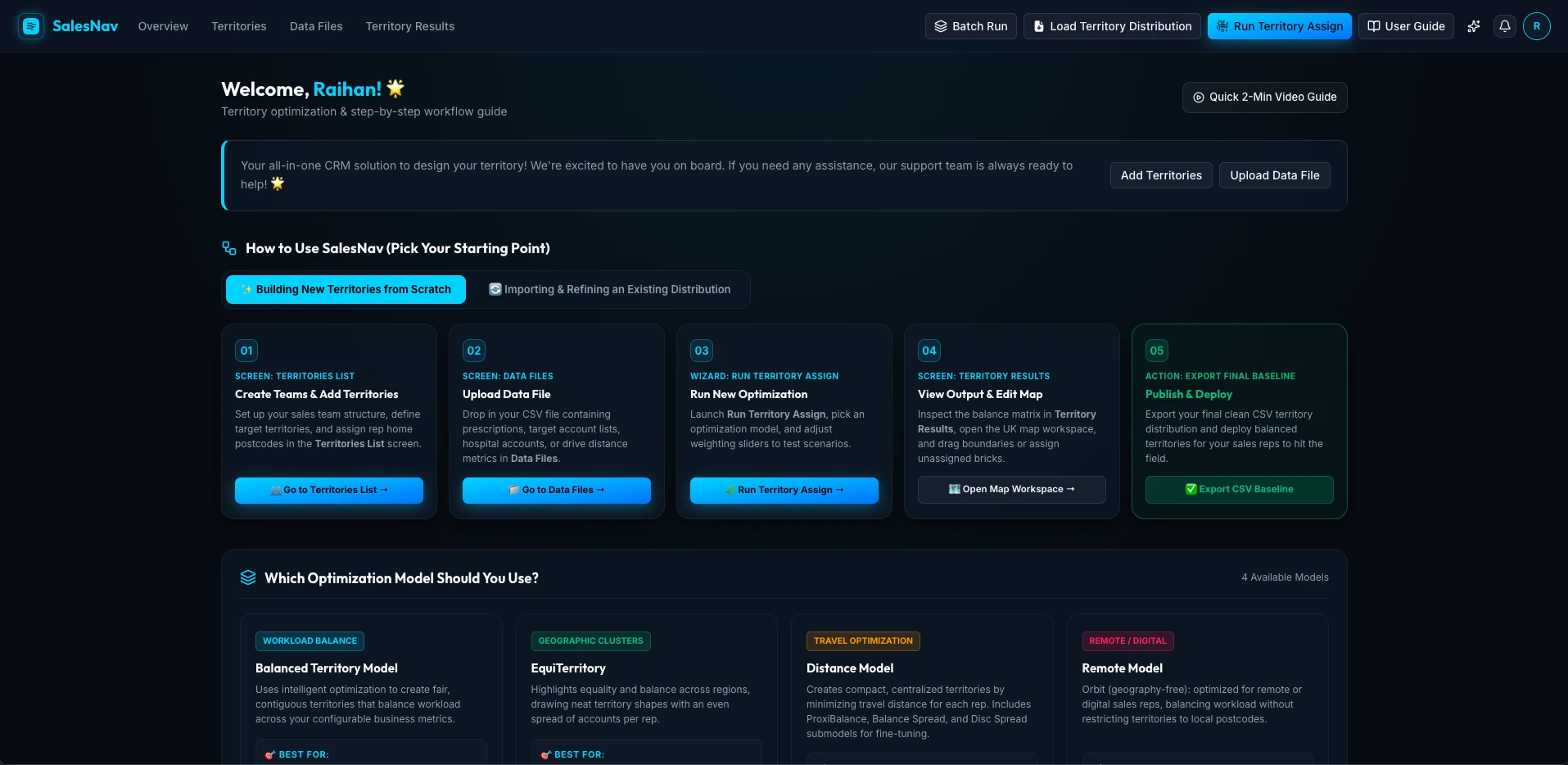This screenshot has height=765, width=1568.
Task: Click View Output & Edit Map heading
Action: click(x=980, y=394)
